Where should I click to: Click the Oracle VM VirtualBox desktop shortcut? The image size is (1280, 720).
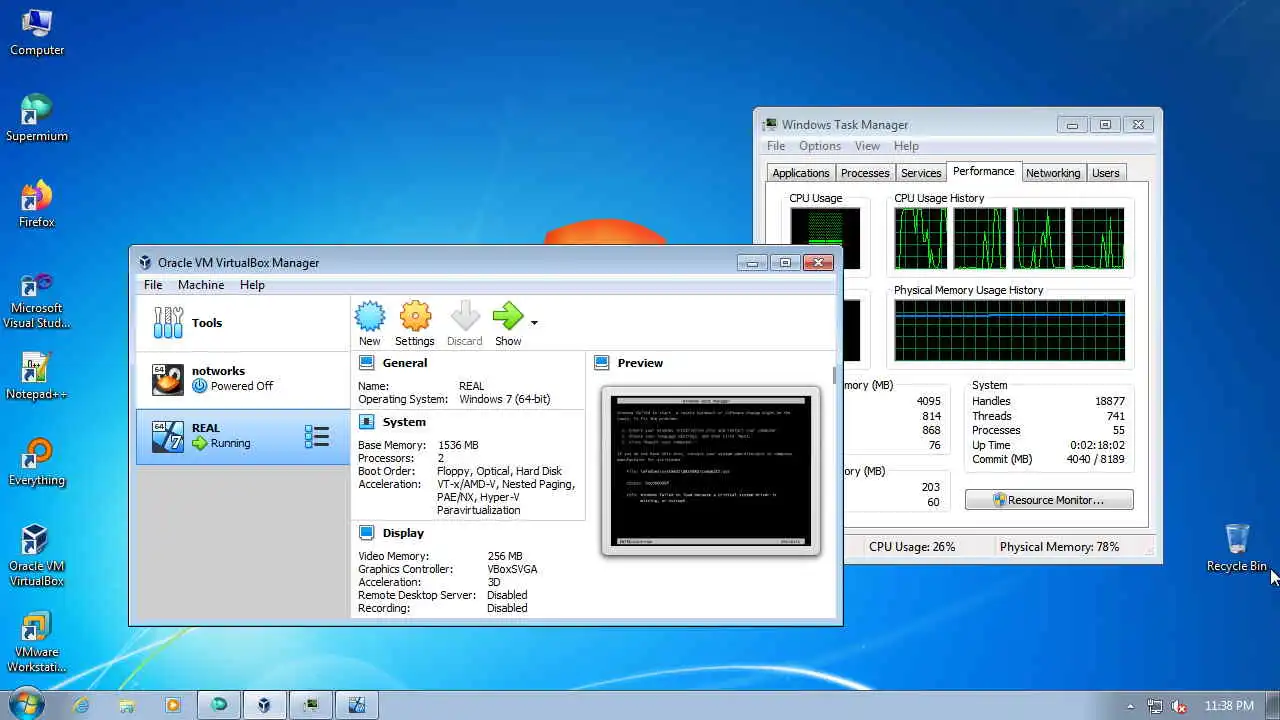(37, 556)
